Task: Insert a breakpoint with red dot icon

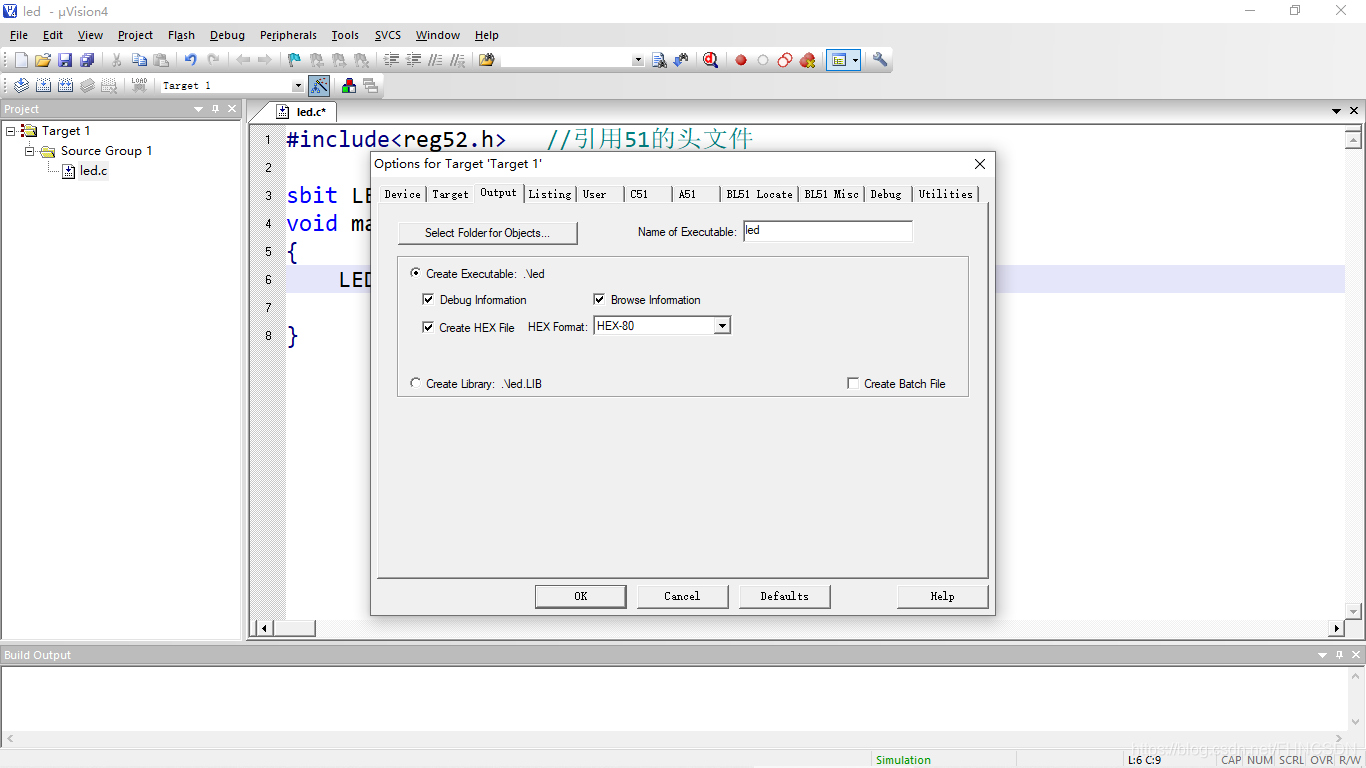Action: (x=741, y=60)
